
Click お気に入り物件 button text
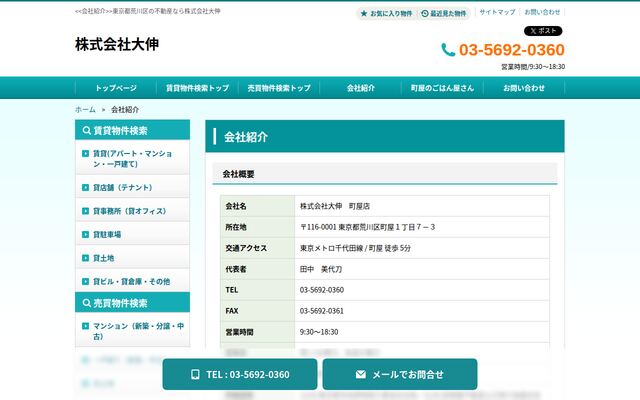coord(391,13)
